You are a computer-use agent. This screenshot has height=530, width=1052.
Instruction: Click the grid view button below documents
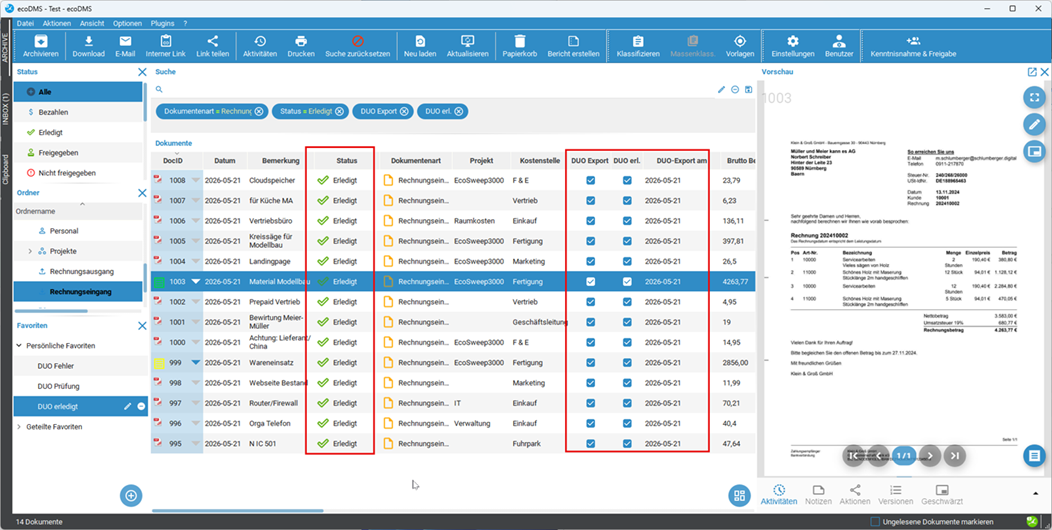739,496
